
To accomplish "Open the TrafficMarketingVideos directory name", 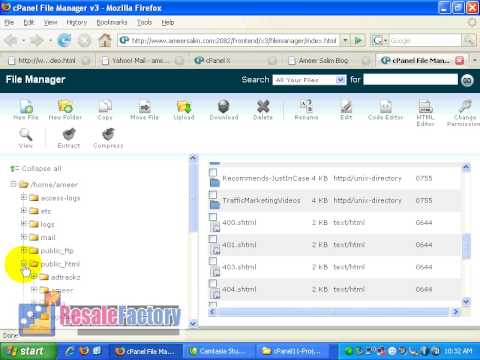I will pos(261,200).
